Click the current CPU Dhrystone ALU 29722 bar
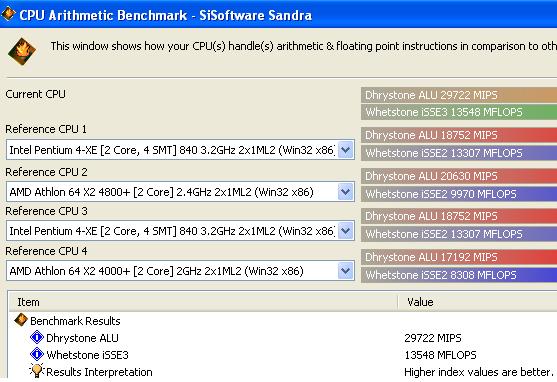The height and width of the screenshot is (382, 557). [459, 95]
